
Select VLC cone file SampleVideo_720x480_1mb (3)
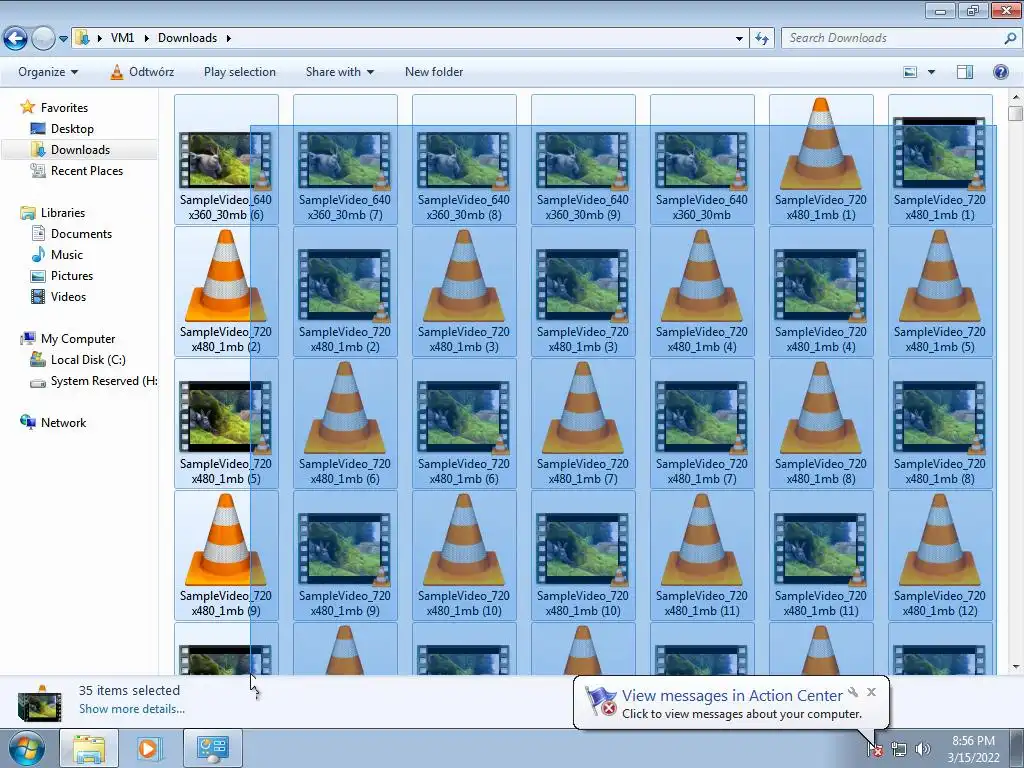tap(464, 291)
